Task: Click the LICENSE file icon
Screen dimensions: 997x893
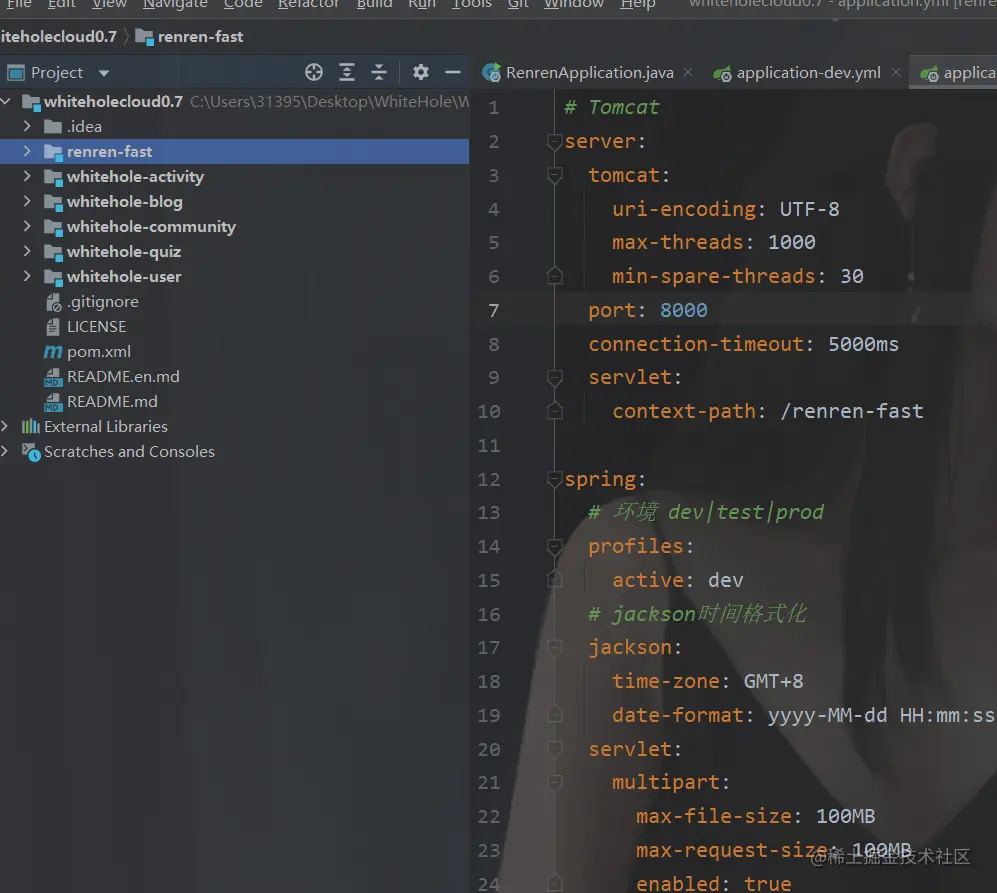Action: pos(53,327)
